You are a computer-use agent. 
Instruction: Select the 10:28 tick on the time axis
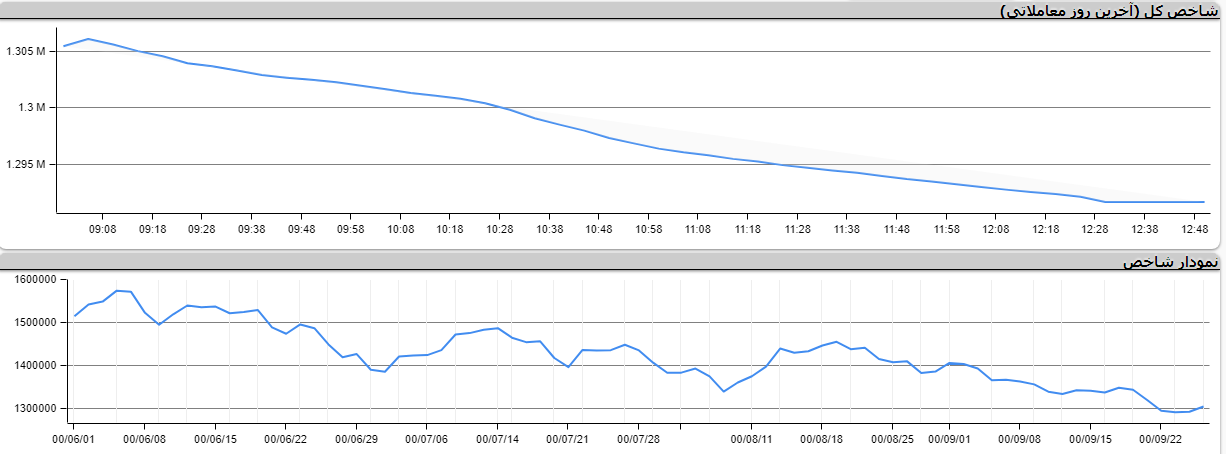point(499,229)
